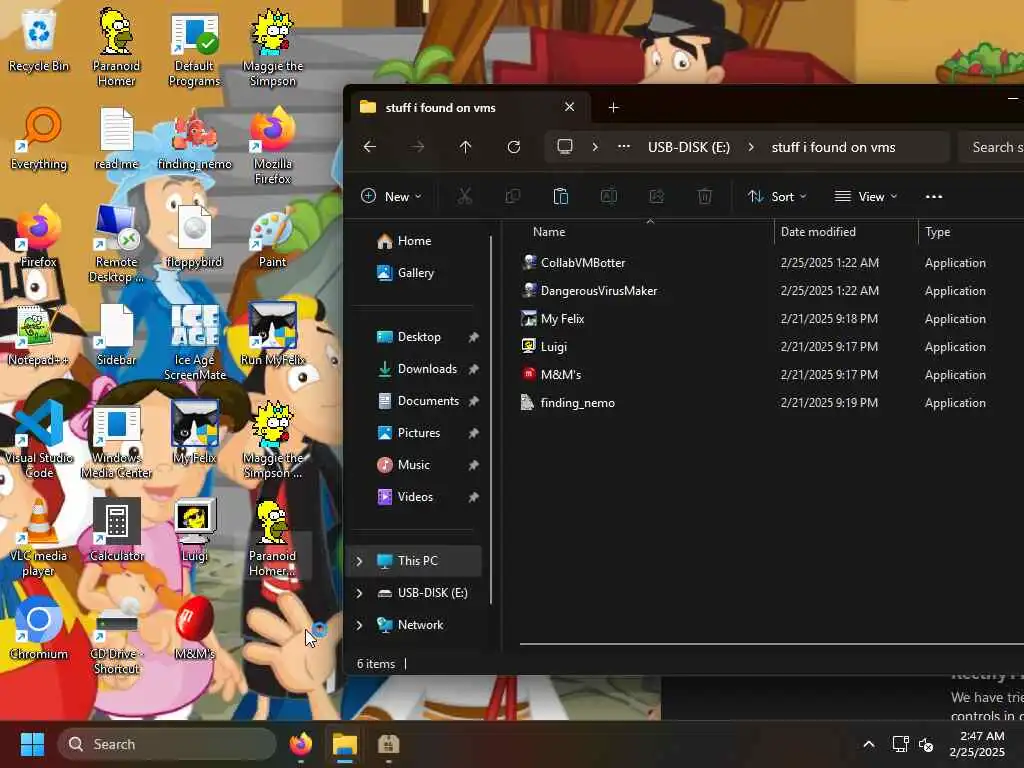Click the taskbar clock showing 2:47 AM
1024x768 pixels.
977,744
